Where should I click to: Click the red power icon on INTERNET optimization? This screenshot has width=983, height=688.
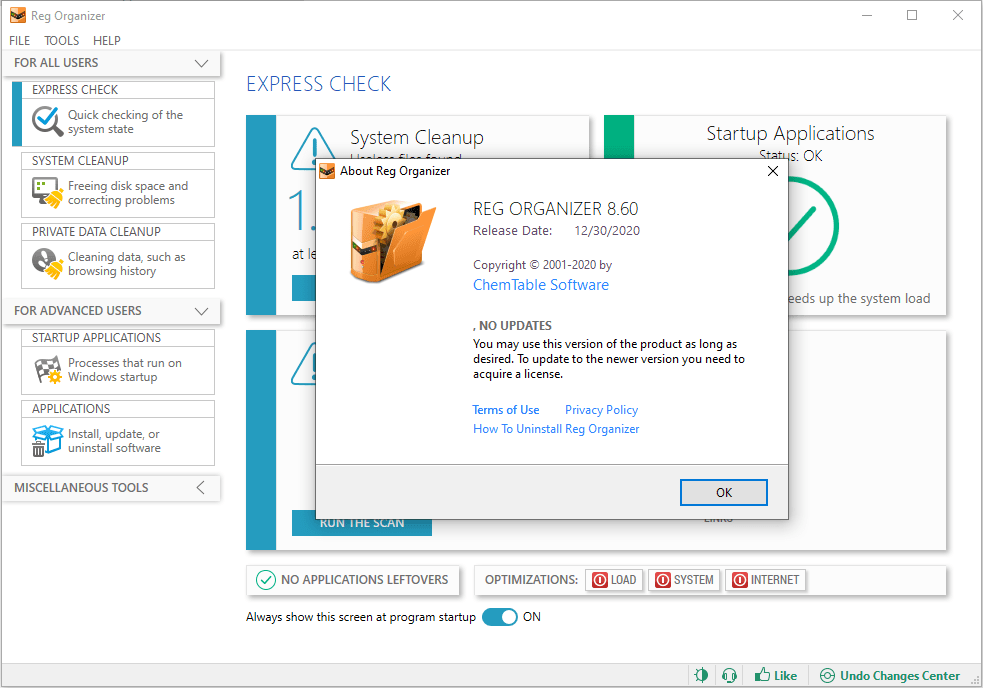coord(740,580)
